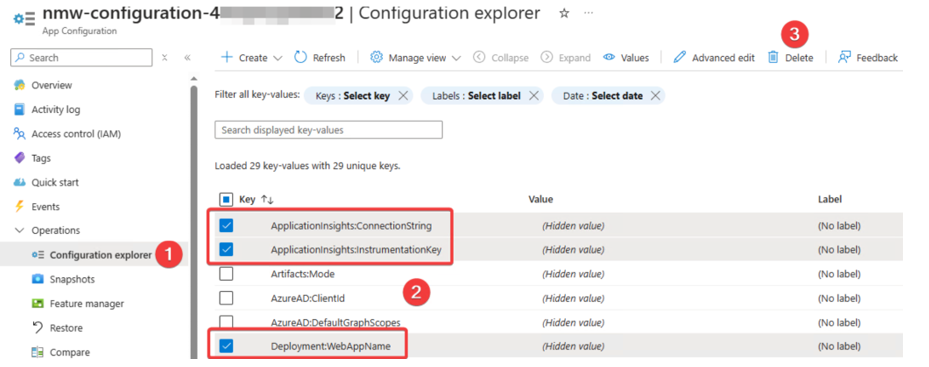Favorite this resource with the star icon
The image size is (929, 367).
564,14
